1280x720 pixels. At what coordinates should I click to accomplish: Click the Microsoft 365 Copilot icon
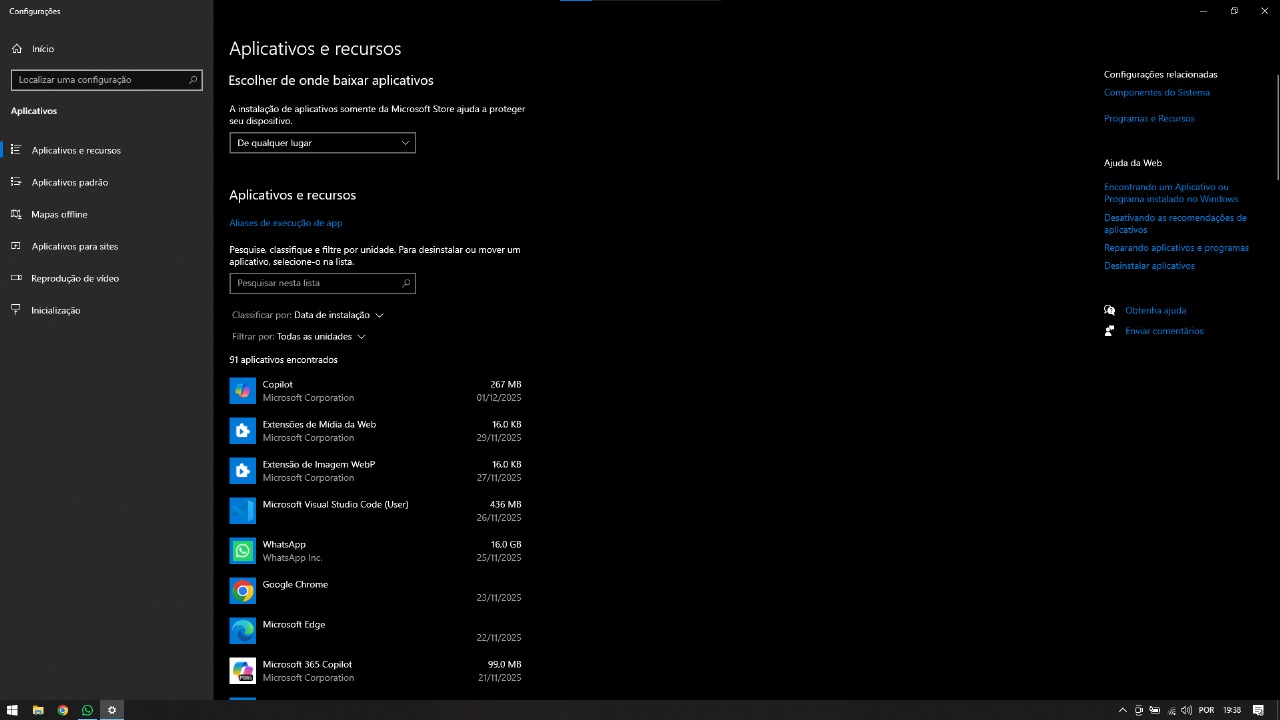(x=242, y=670)
